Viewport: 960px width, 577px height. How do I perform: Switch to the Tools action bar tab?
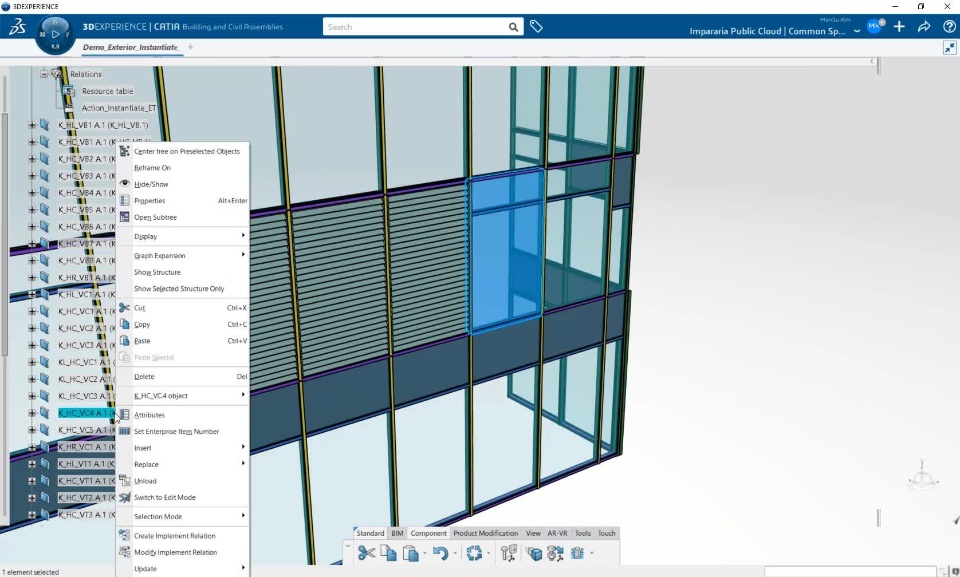click(583, 533)
